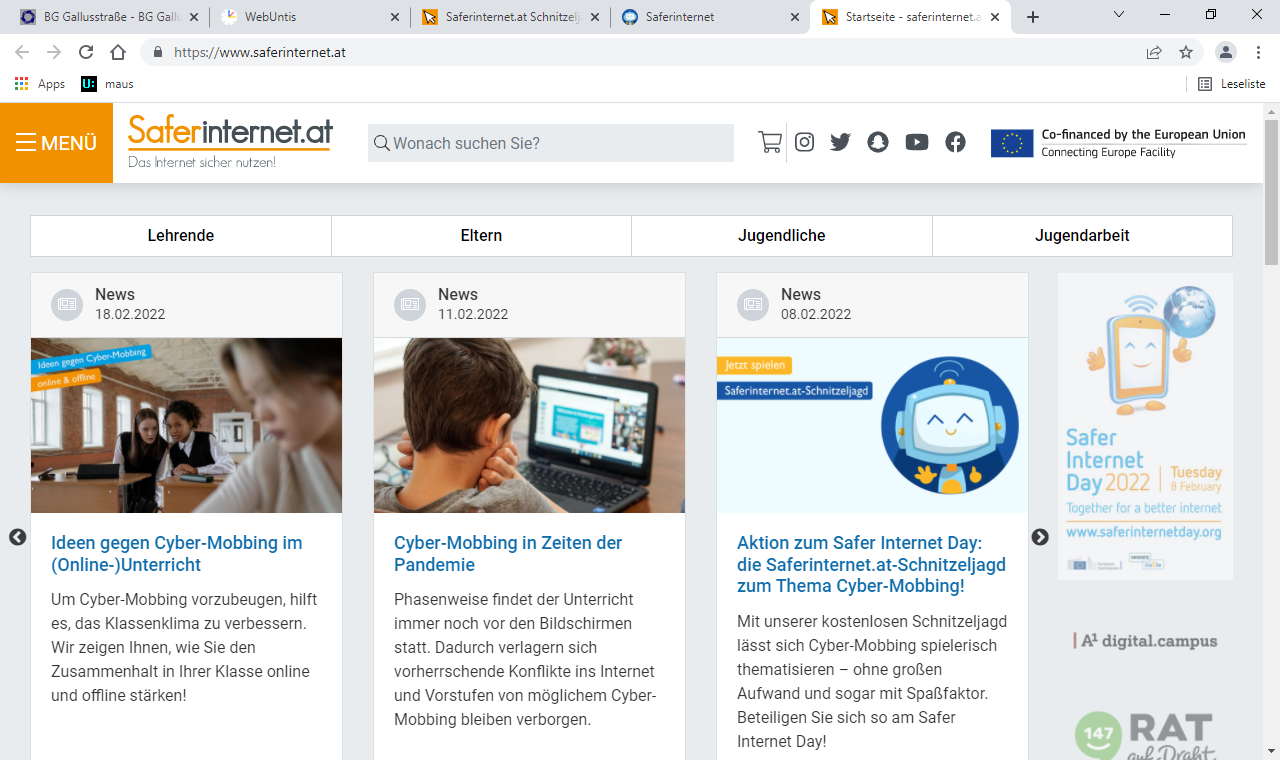
Task: Click the Jetzt spielen label on Schnitzeljagd image
Action: pyautogui.click(x=754, y=366)
